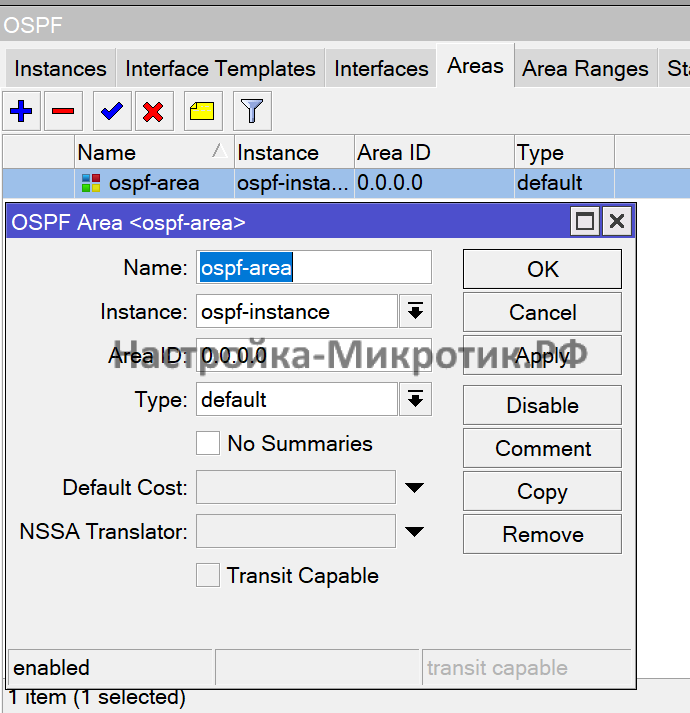Apply the area settings
The height and width of the screenshot is (713, 690).
[x=542, y=355]
